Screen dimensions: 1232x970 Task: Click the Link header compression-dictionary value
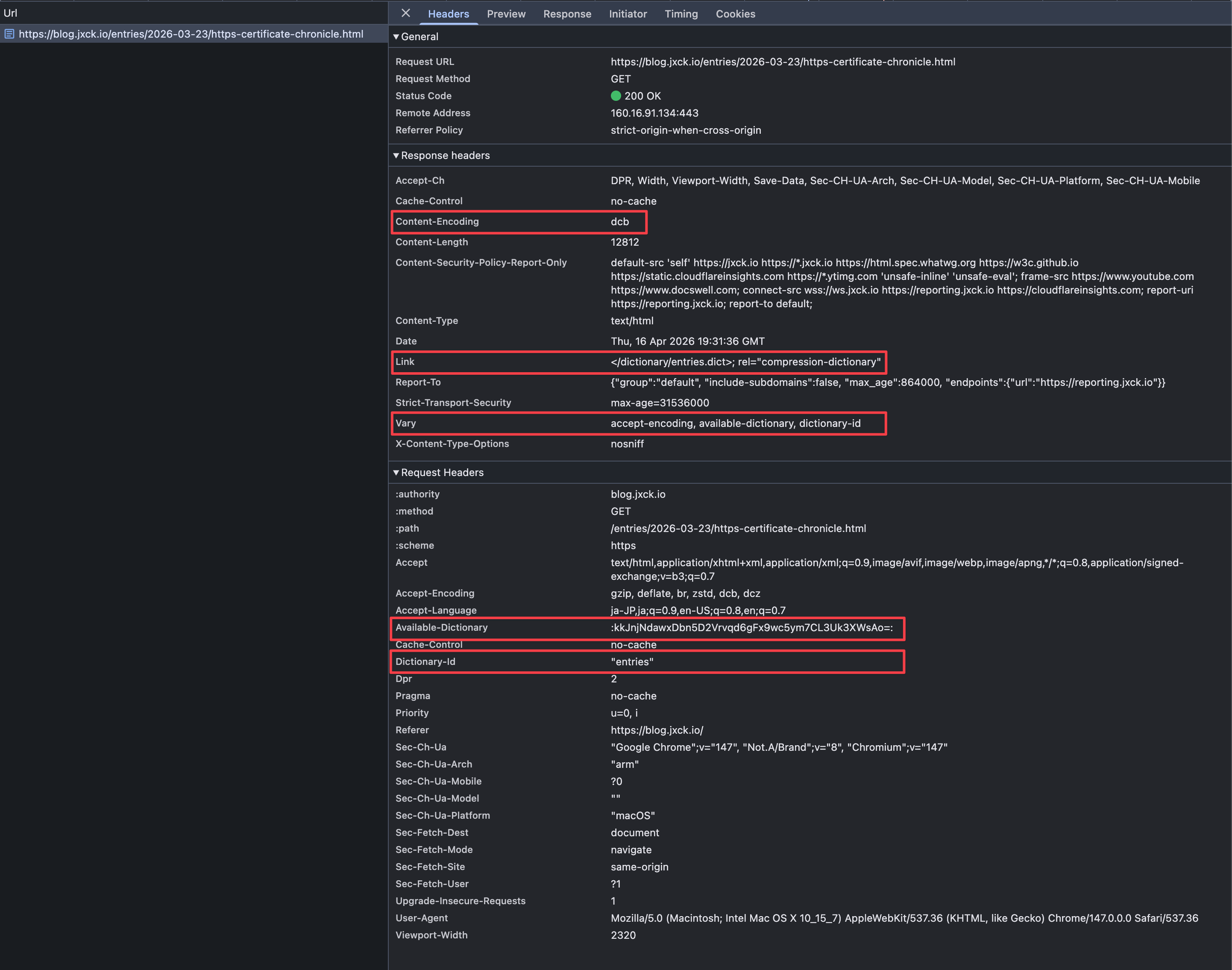745,362
